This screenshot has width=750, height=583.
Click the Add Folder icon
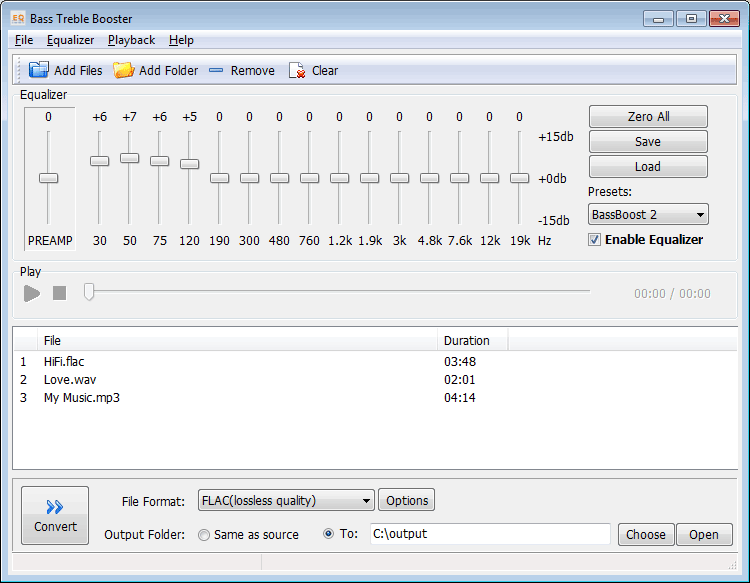123,70
